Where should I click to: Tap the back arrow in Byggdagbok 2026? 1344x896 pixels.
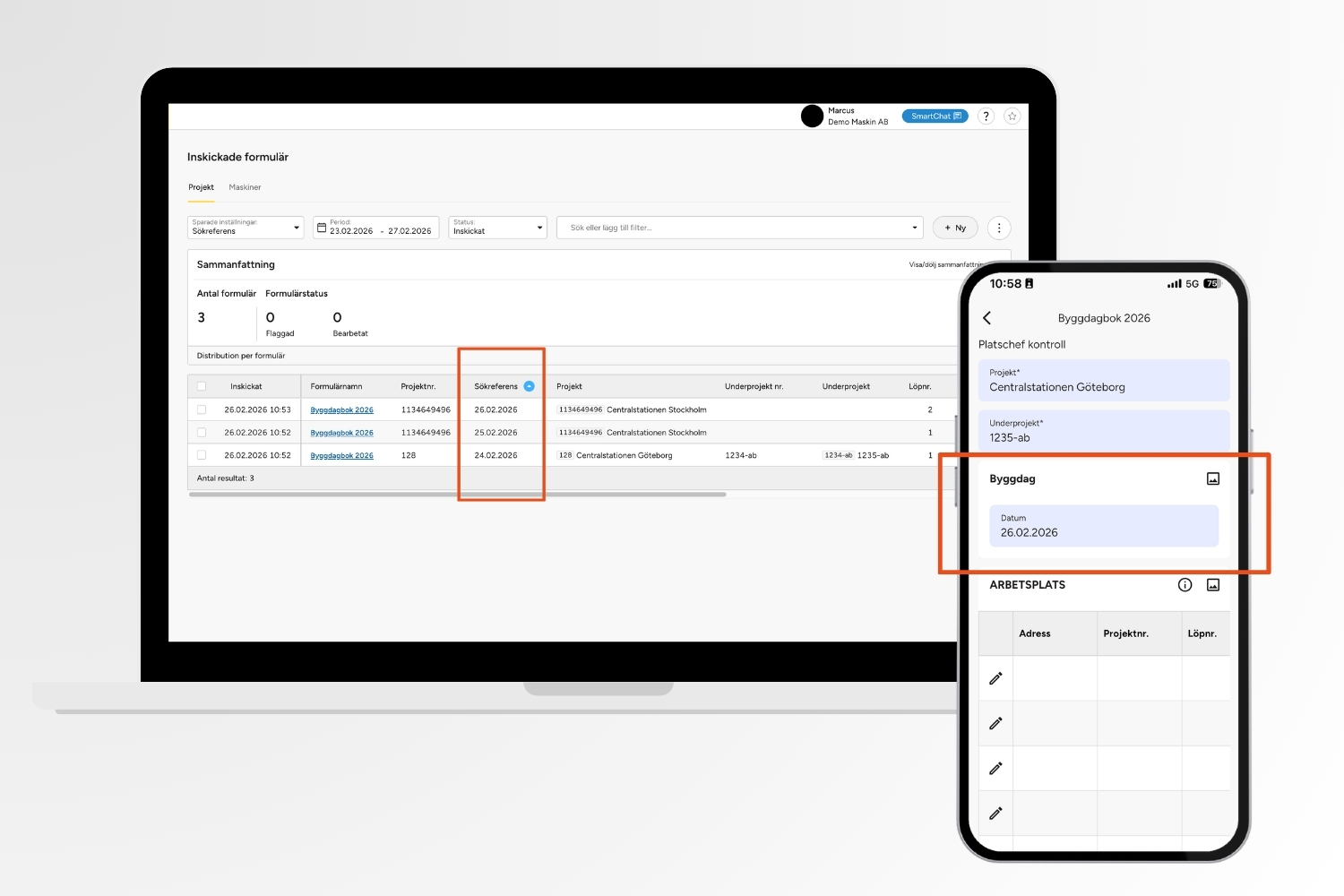pos(987,318)
